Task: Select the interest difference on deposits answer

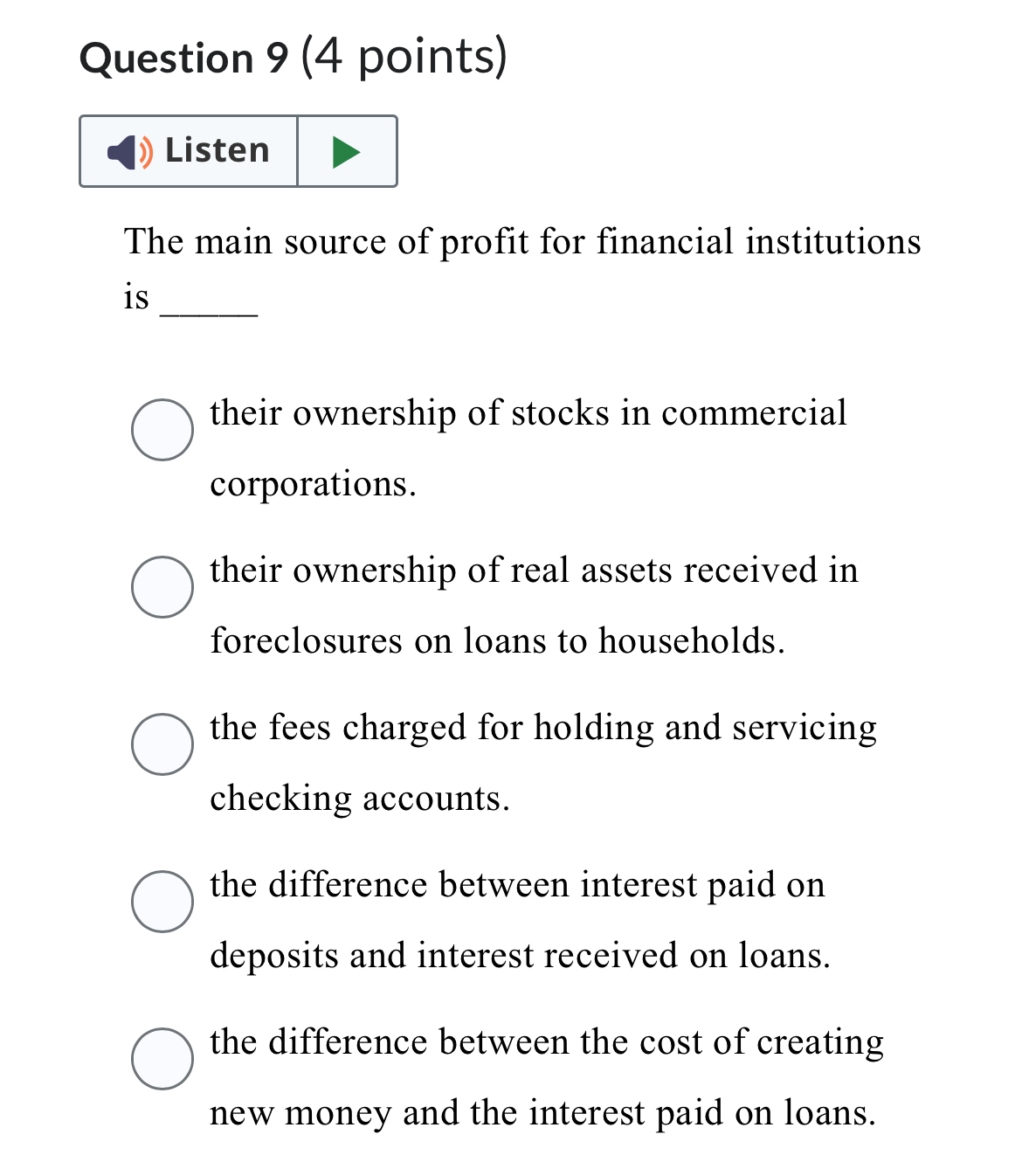Action: coord(162,902)
